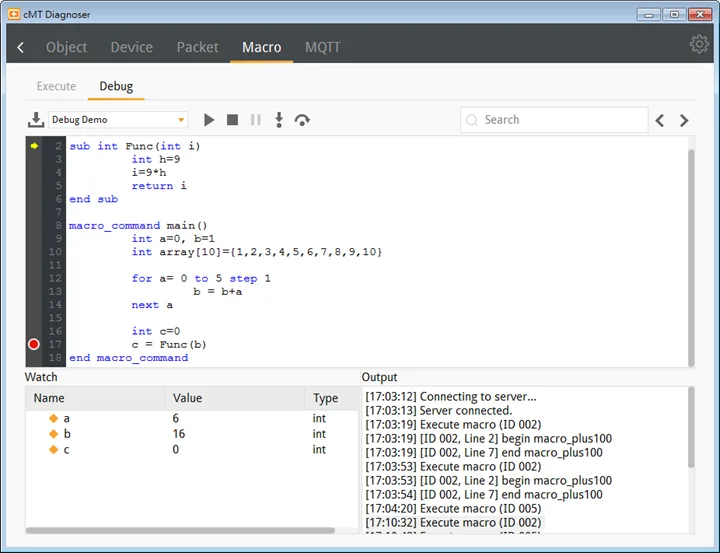Open the Execute sub-tab
This screenshot has width=720, height=553.
[x=56, y=86]
